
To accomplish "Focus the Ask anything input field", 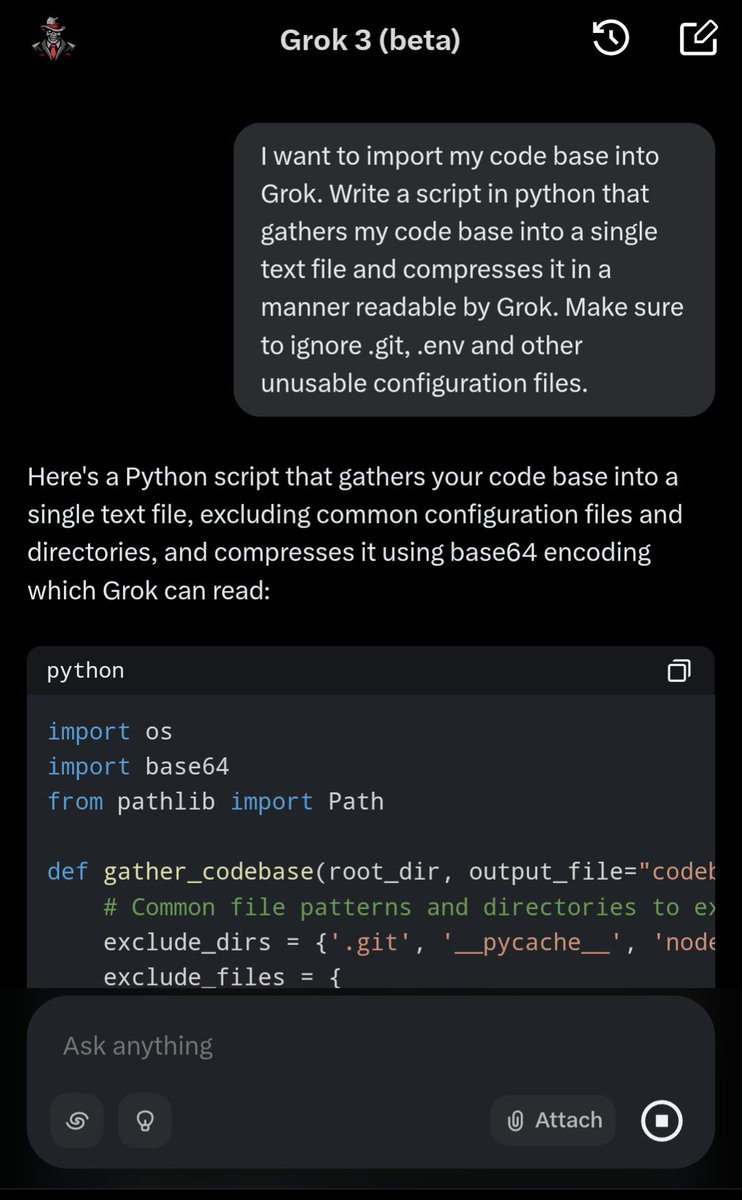I will click(x=371, y=1046).
